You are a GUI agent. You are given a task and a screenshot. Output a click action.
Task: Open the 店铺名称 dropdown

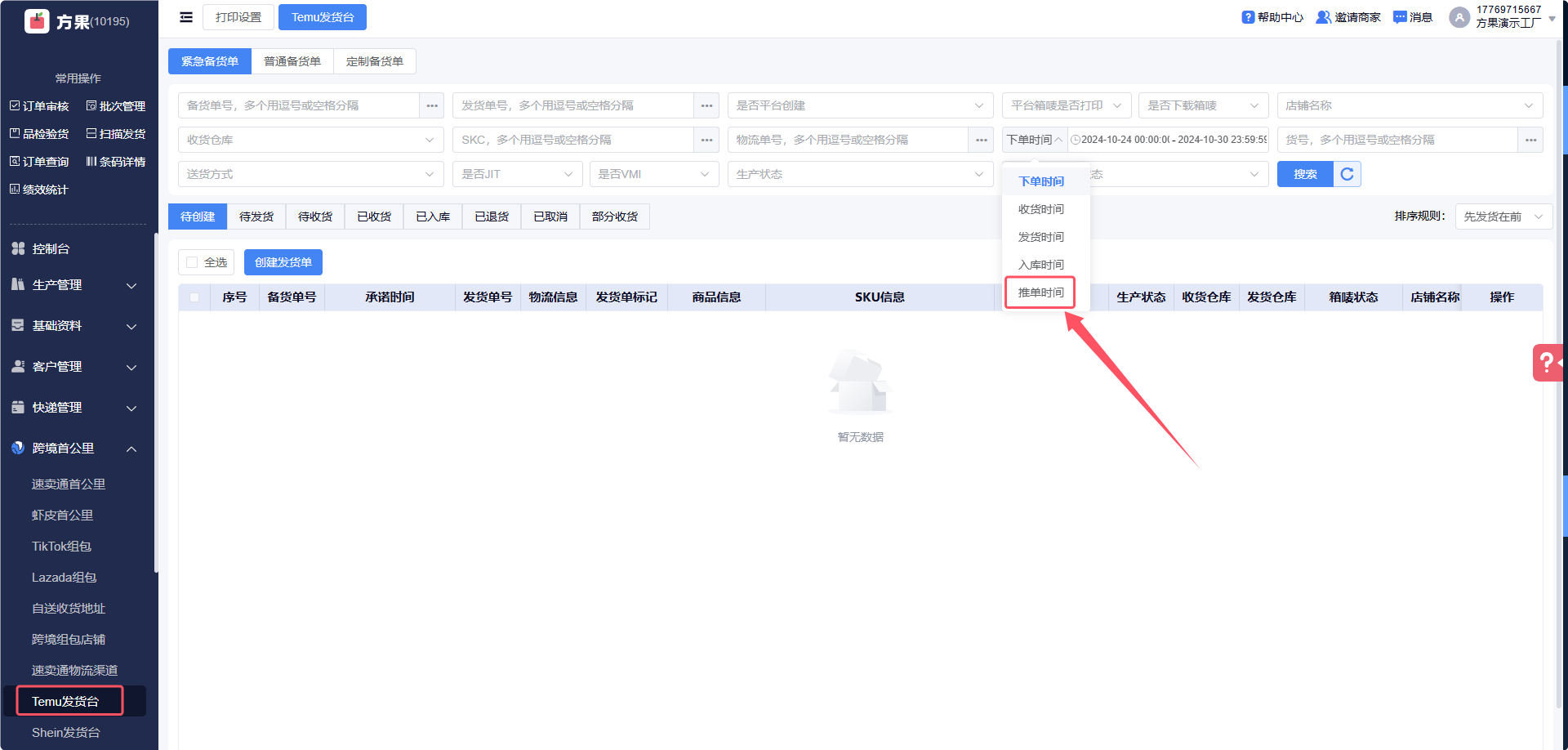point(1410,105)
